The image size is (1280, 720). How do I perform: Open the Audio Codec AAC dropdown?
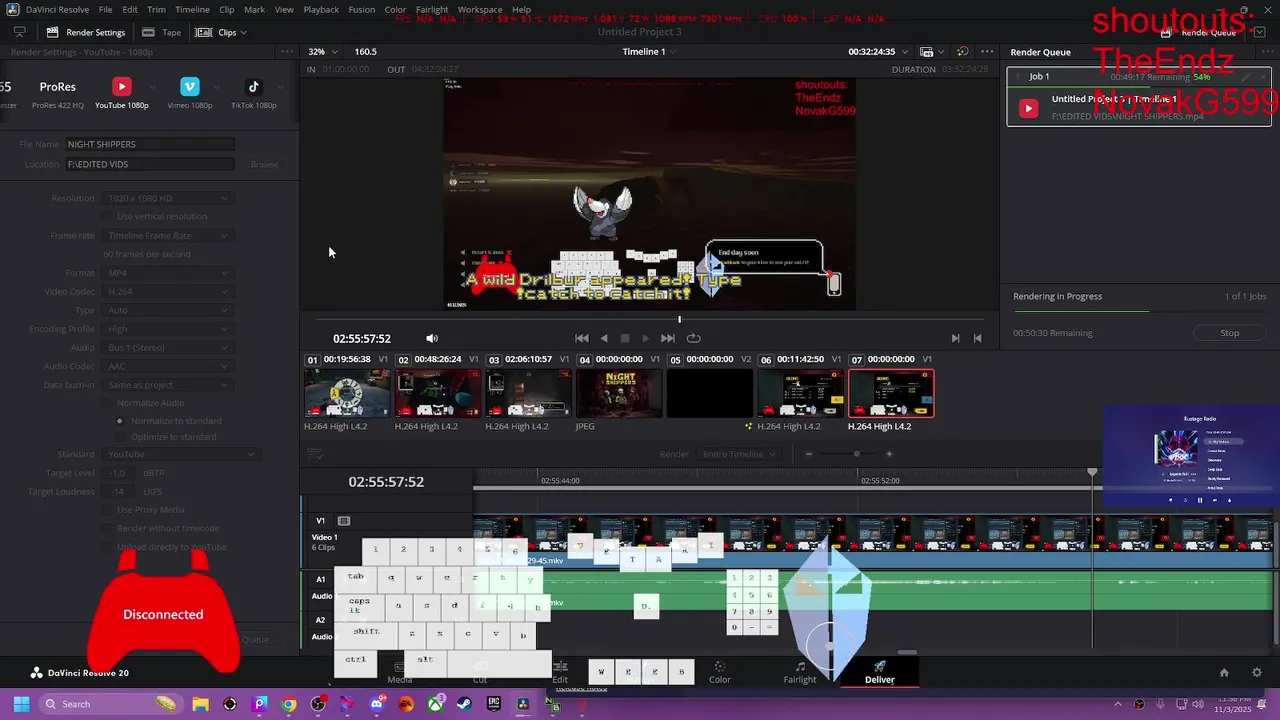tap(167, 366)
